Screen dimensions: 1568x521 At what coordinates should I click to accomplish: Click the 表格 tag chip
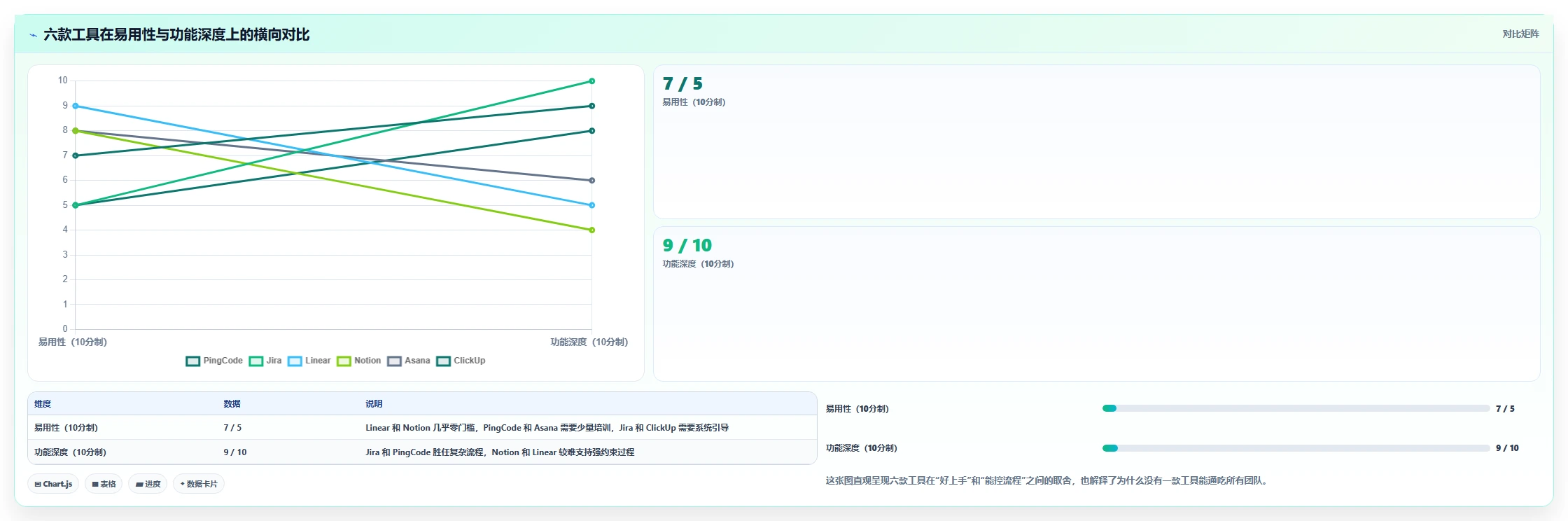pos(104,484)
